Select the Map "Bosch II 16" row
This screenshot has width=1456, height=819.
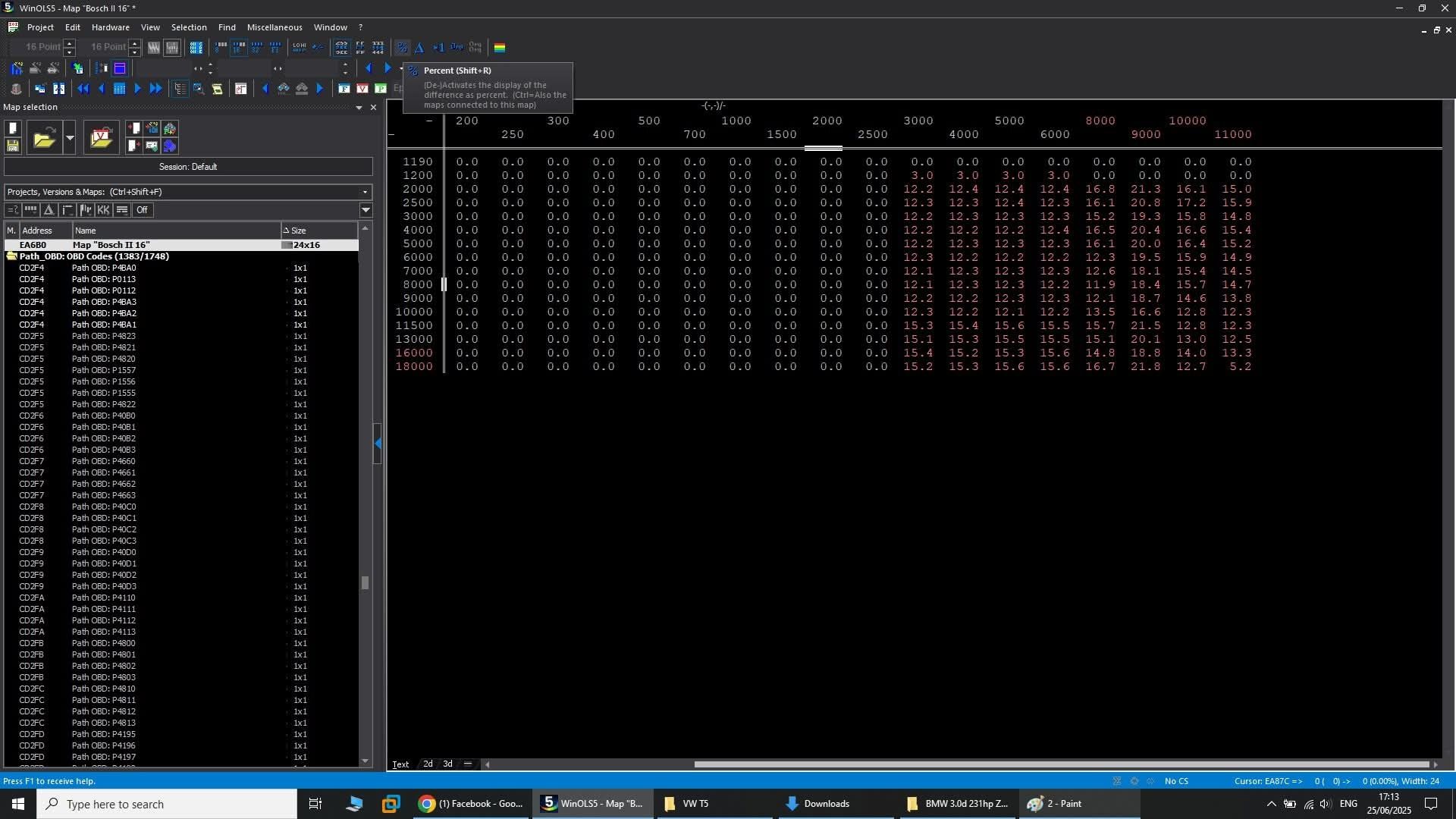point(181,245)
